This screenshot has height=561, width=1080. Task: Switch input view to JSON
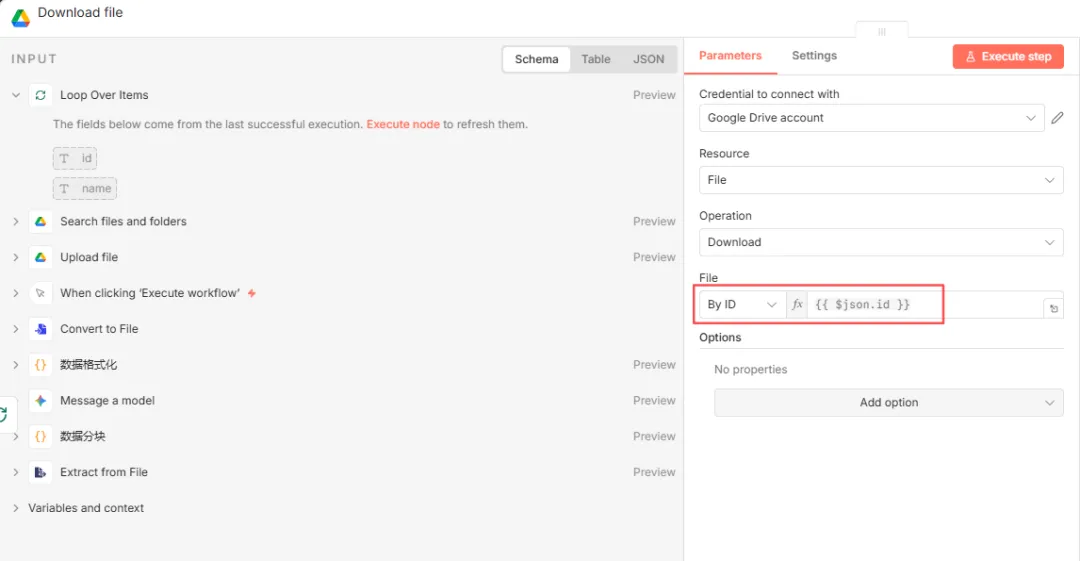[648, 59]
